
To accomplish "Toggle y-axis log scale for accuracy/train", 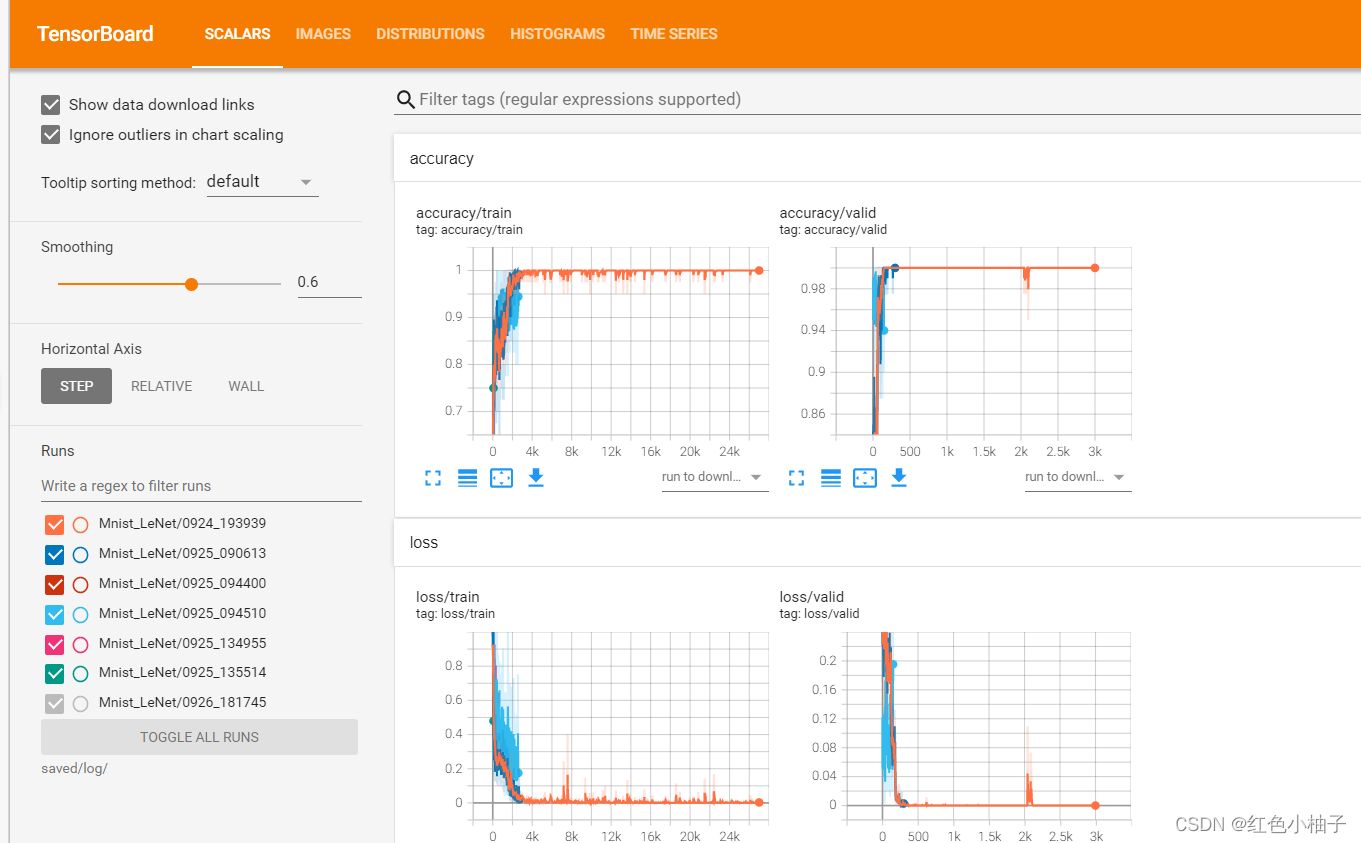I will coord(467,478).
